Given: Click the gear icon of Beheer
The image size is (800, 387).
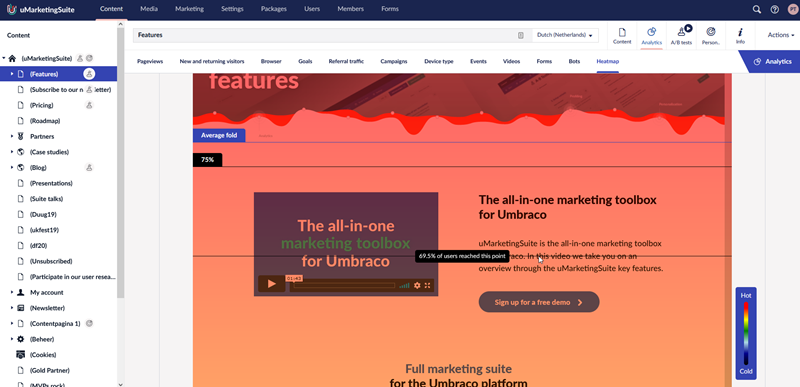Looking at the screenshot, I should [x=21, y=339].
